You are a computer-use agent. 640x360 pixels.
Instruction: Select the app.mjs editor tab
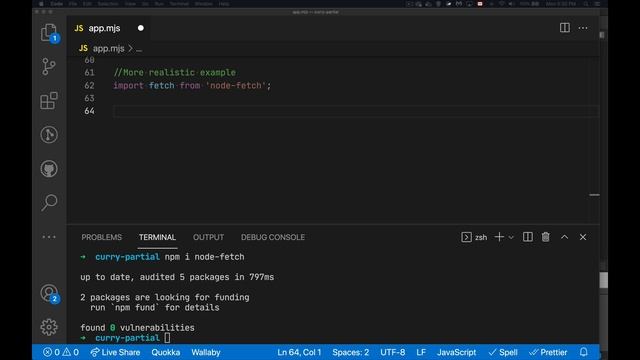coord(104,28)
